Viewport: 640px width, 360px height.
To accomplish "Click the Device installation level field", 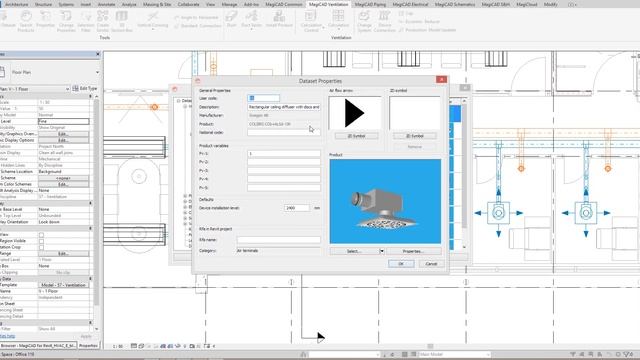I will coord(297,208).
